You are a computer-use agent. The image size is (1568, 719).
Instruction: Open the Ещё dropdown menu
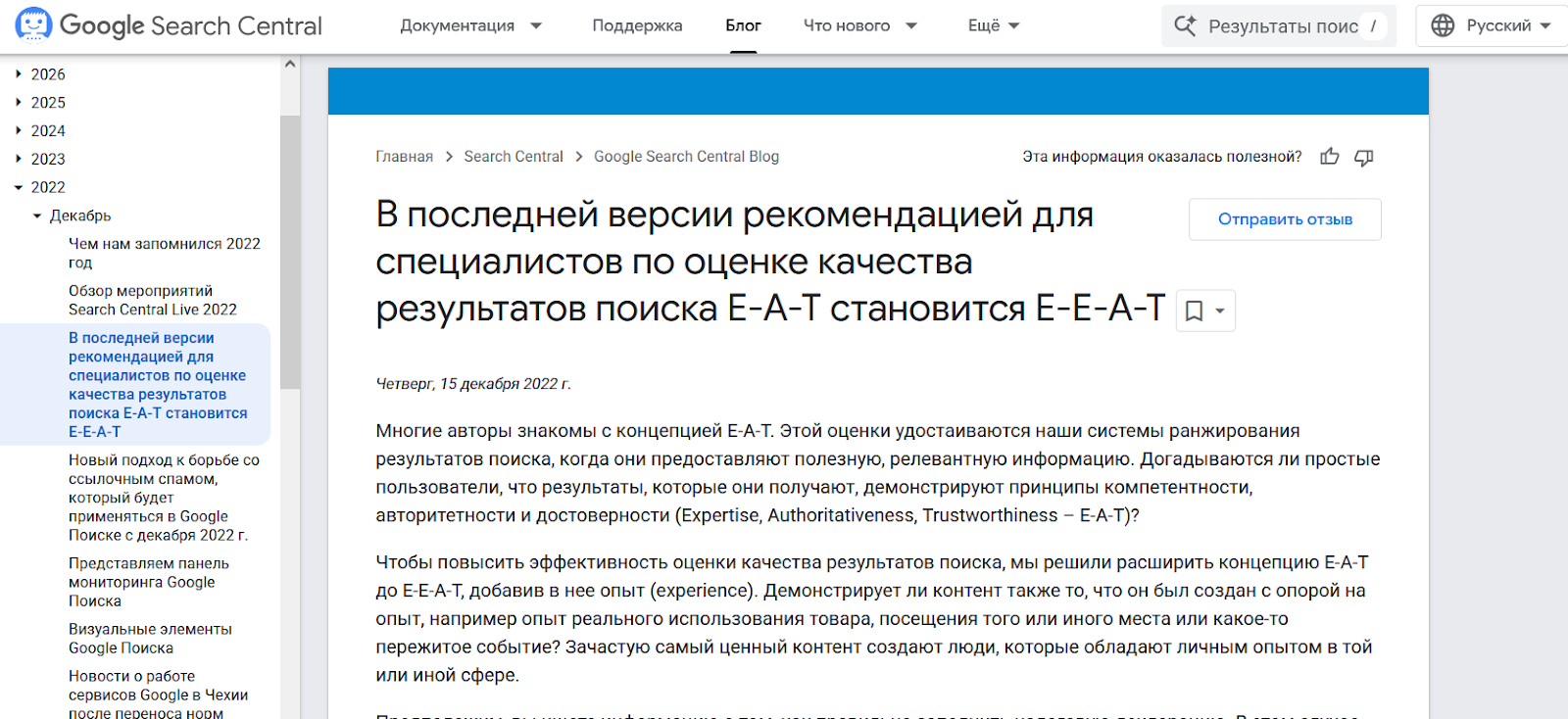click(994, 25)
